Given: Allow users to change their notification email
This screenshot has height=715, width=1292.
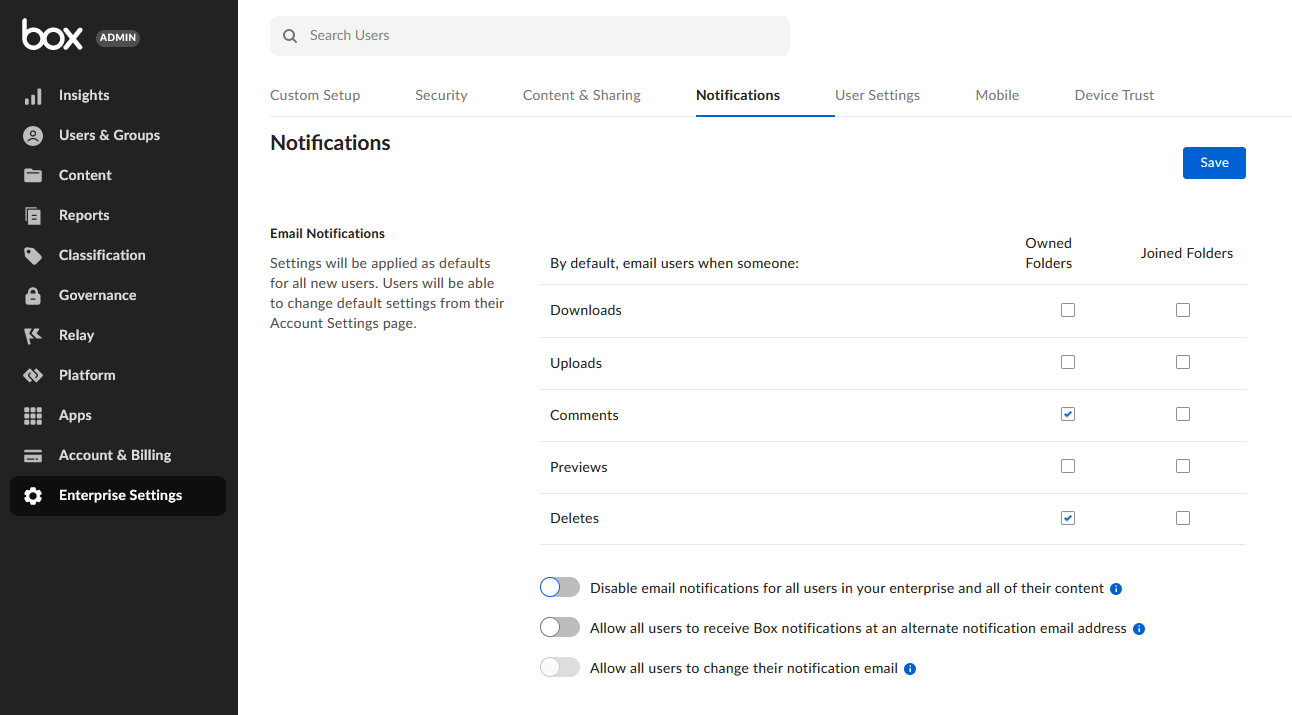Looking at the screenshot, I should point(559,667).
